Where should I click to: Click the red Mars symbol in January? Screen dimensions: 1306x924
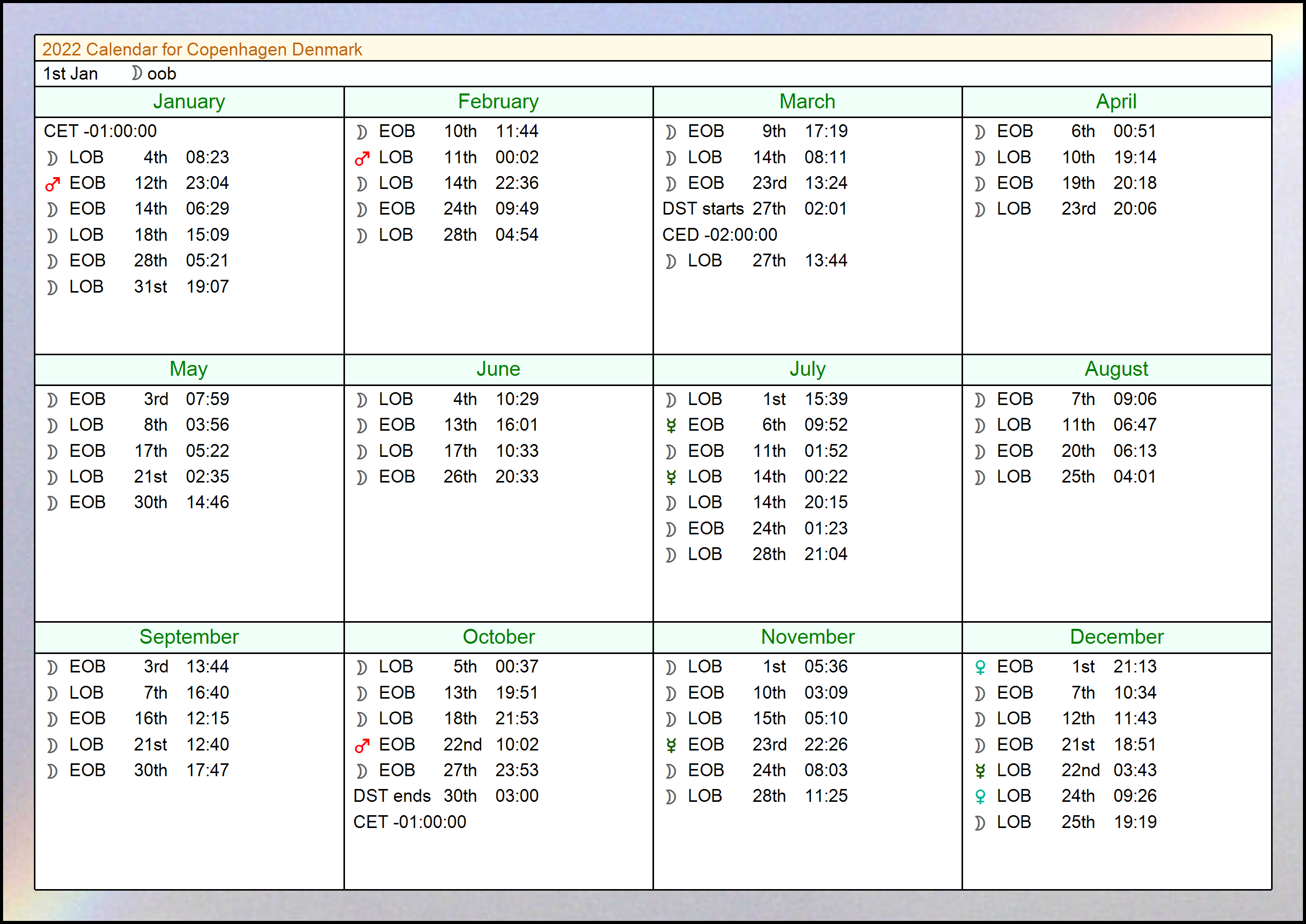[52, 184]
